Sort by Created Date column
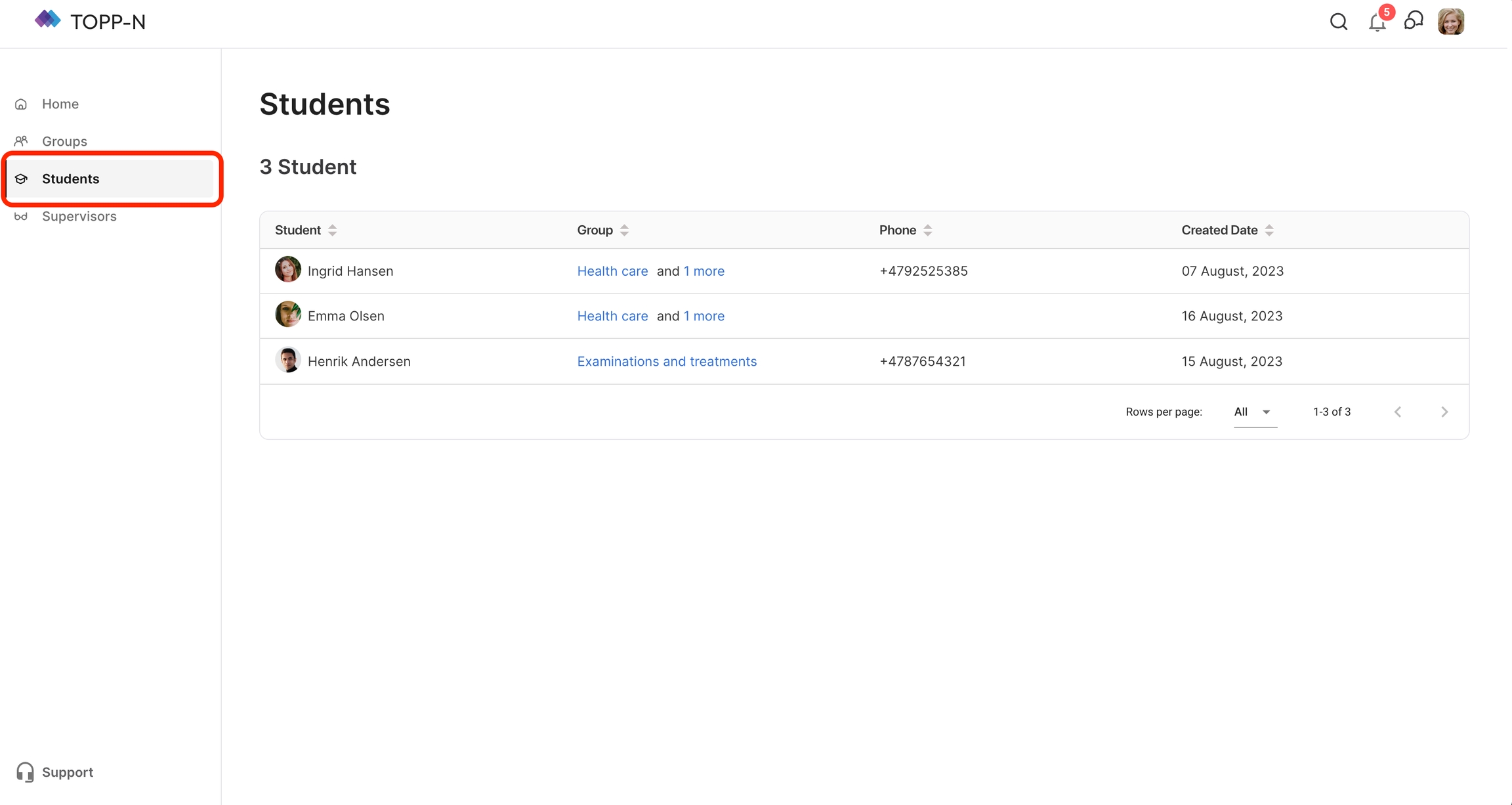 click(x=1269, y=230)
